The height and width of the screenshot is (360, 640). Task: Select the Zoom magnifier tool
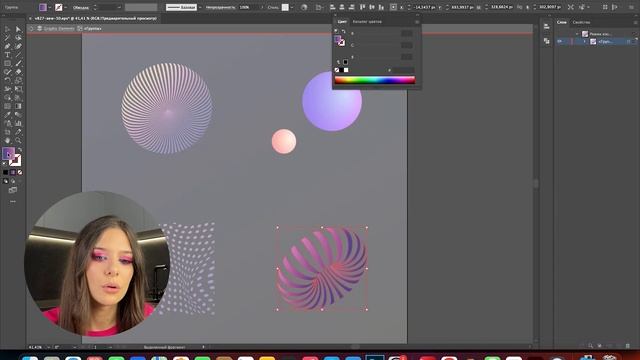18,140
